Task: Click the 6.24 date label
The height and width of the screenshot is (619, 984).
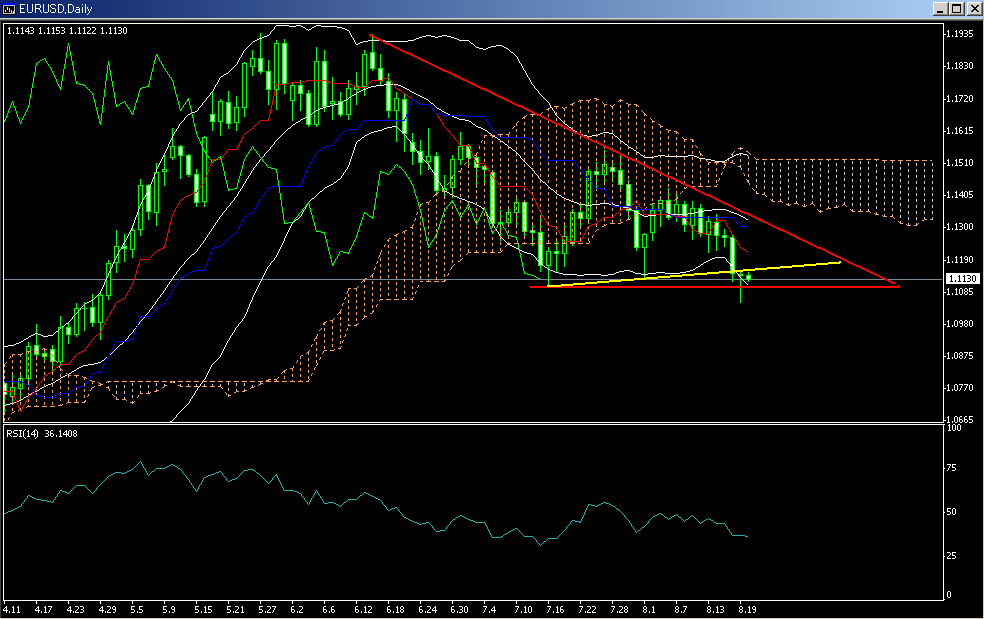Action: pos(427,610)
